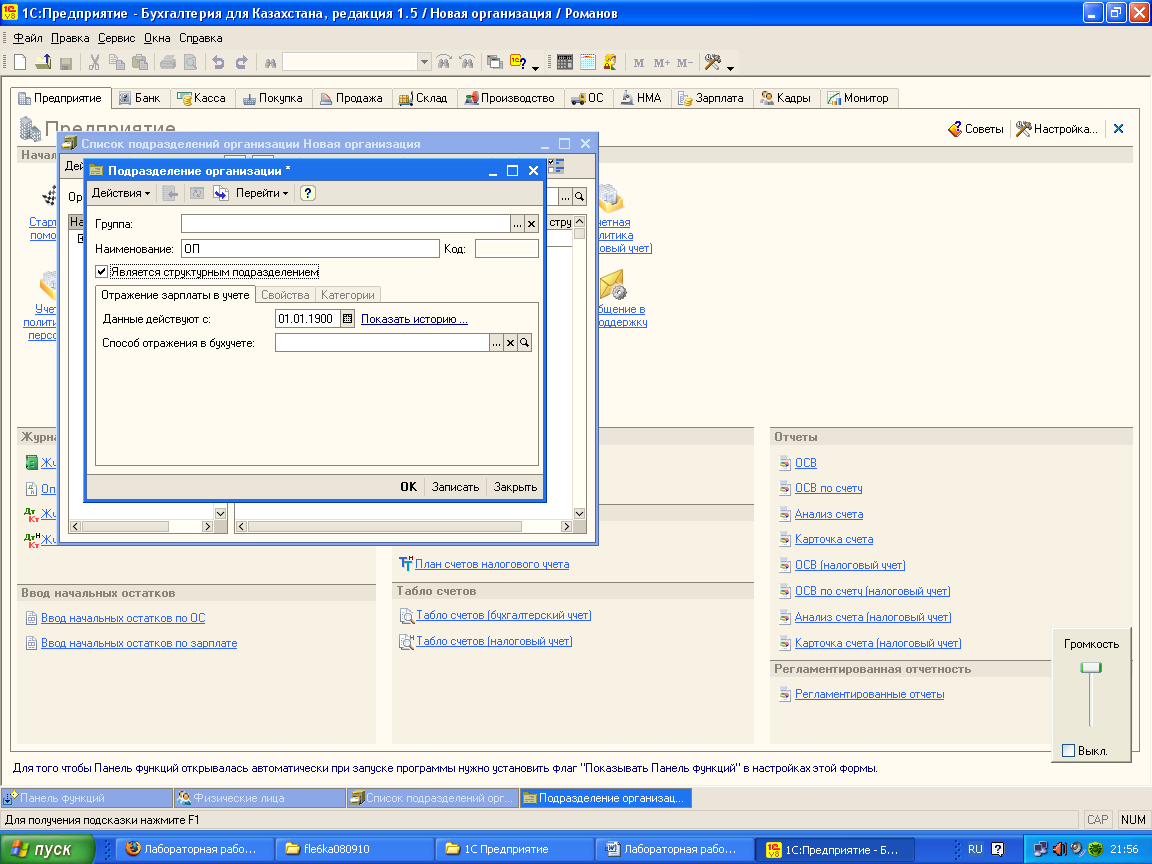Screen dimensions: 1152x864
Task: Switch to 'Физические лица' window in the panel
Action: click(259, 798)
